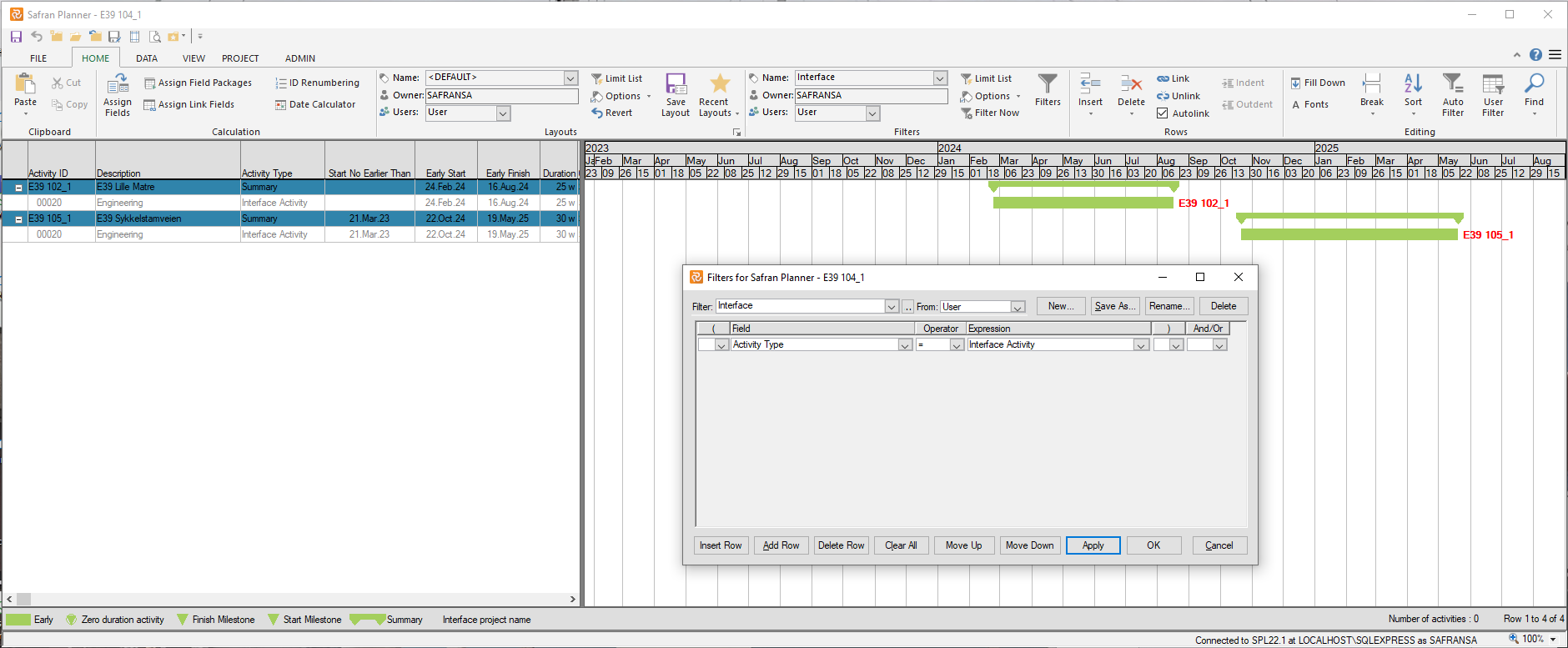Click the Find magnifier icon
1568x648 pixels.
pos(1534,83)
